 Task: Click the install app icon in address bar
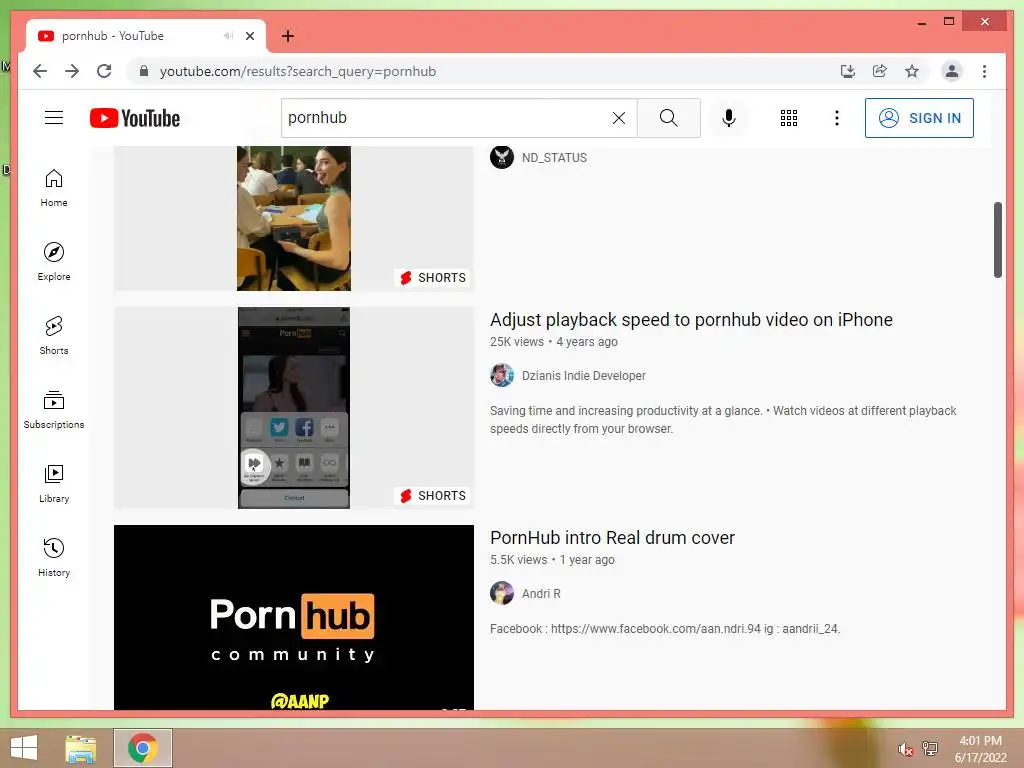848,71
